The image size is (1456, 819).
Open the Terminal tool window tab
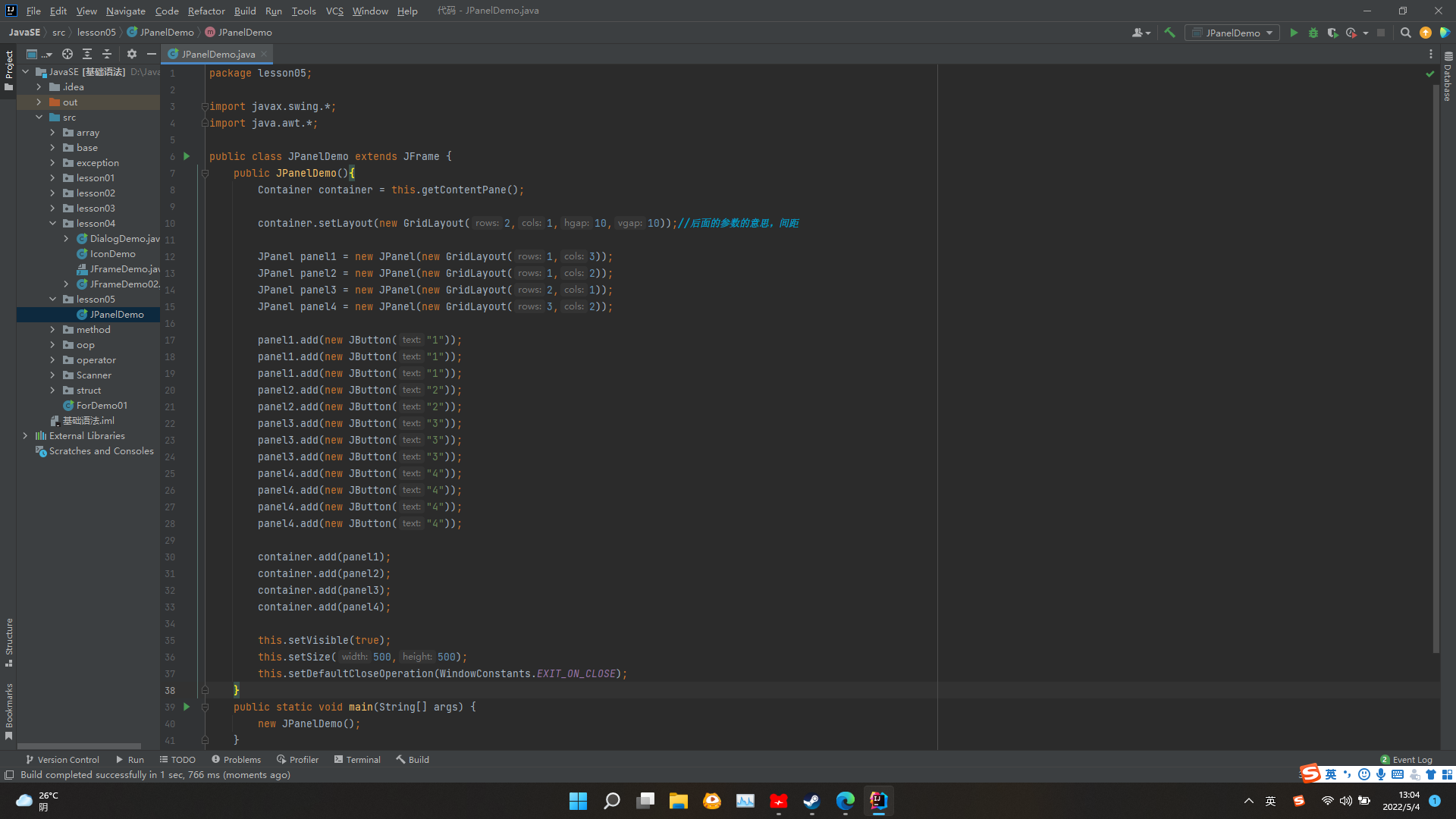357,759
